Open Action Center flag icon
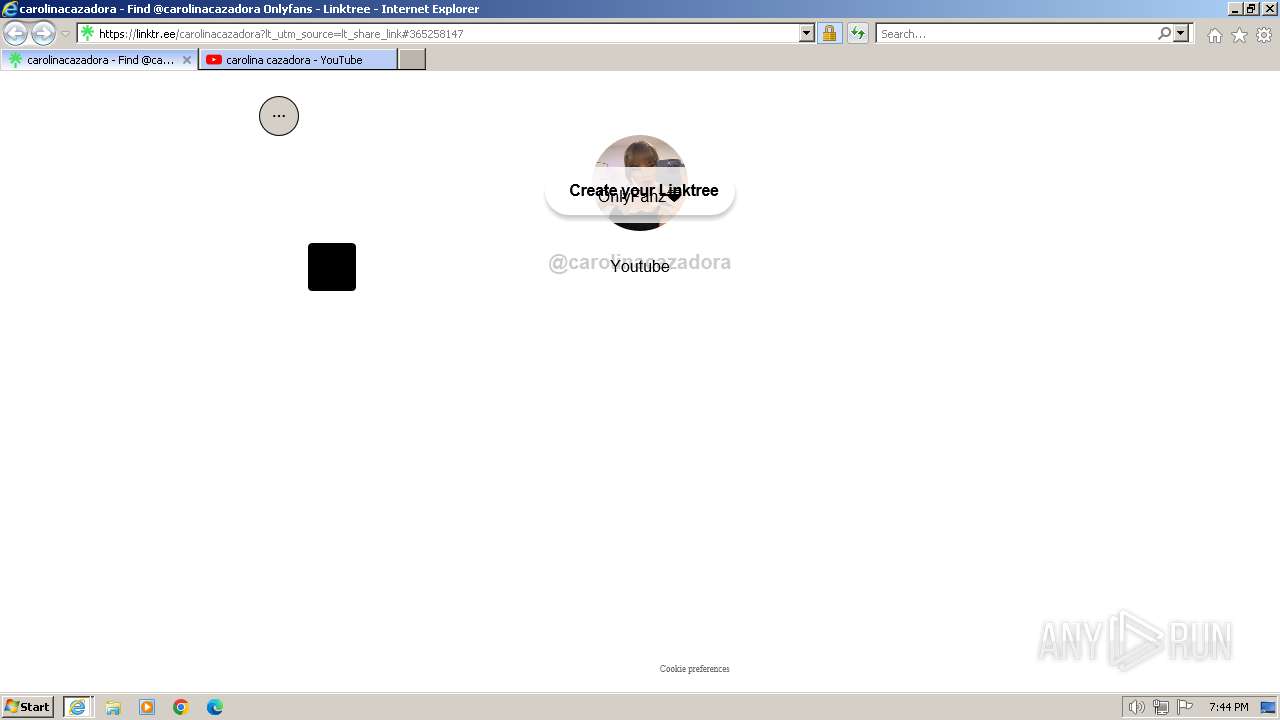The image size is (1280, 720). (x=1185, y=707)
